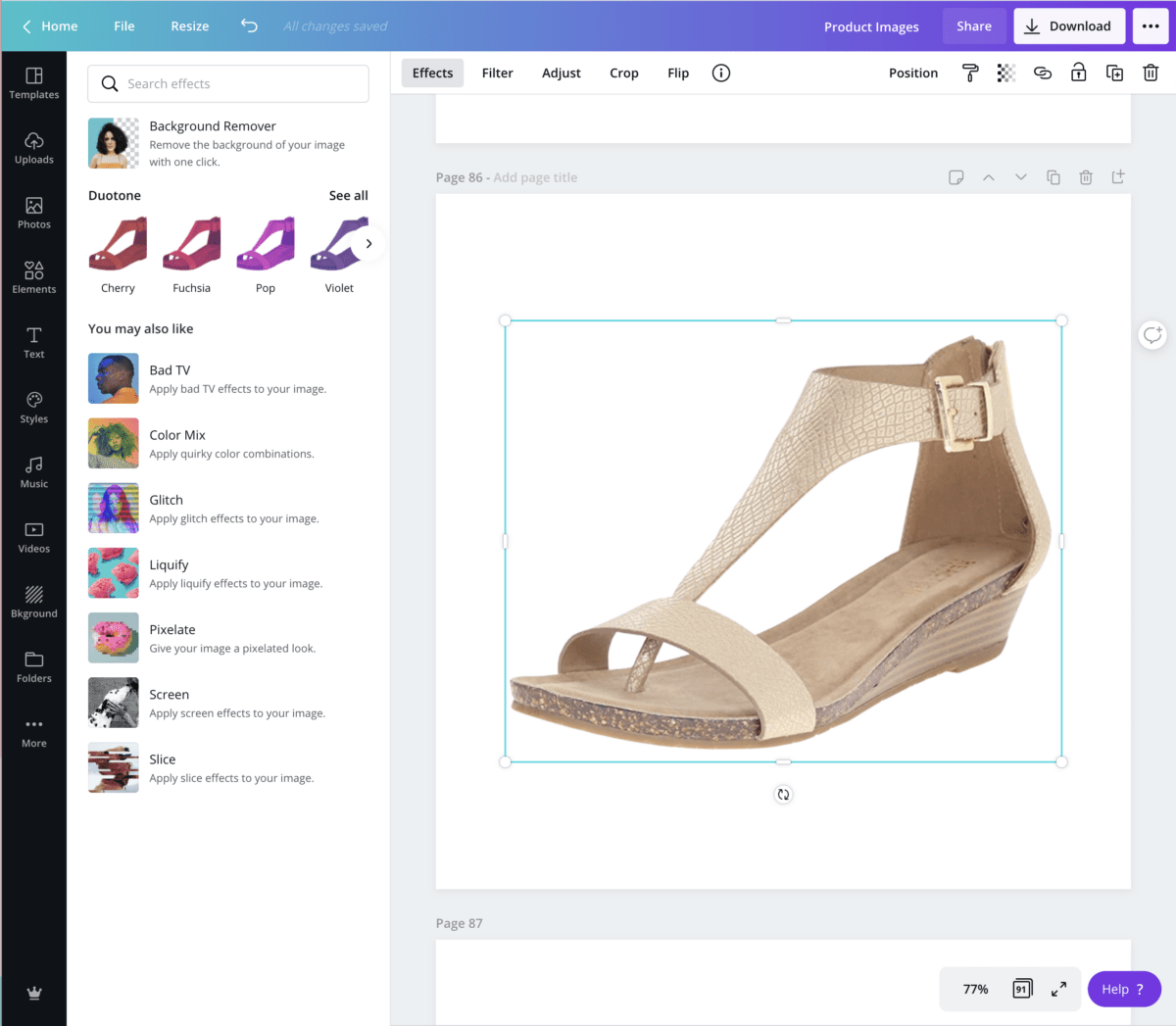Open the page count grid view

pyautogui.click(x=1021, y=989)
